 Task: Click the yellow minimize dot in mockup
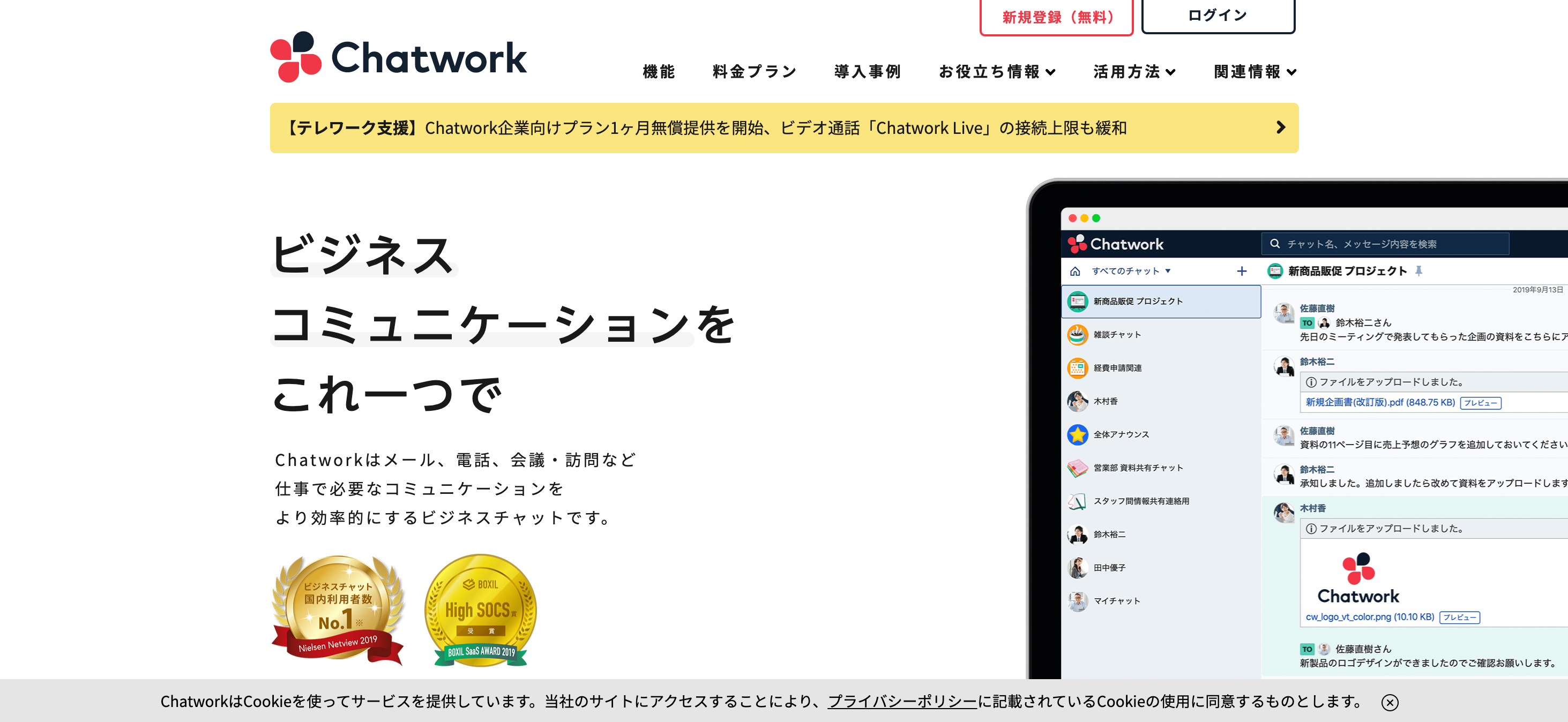tap(1084, 219)
